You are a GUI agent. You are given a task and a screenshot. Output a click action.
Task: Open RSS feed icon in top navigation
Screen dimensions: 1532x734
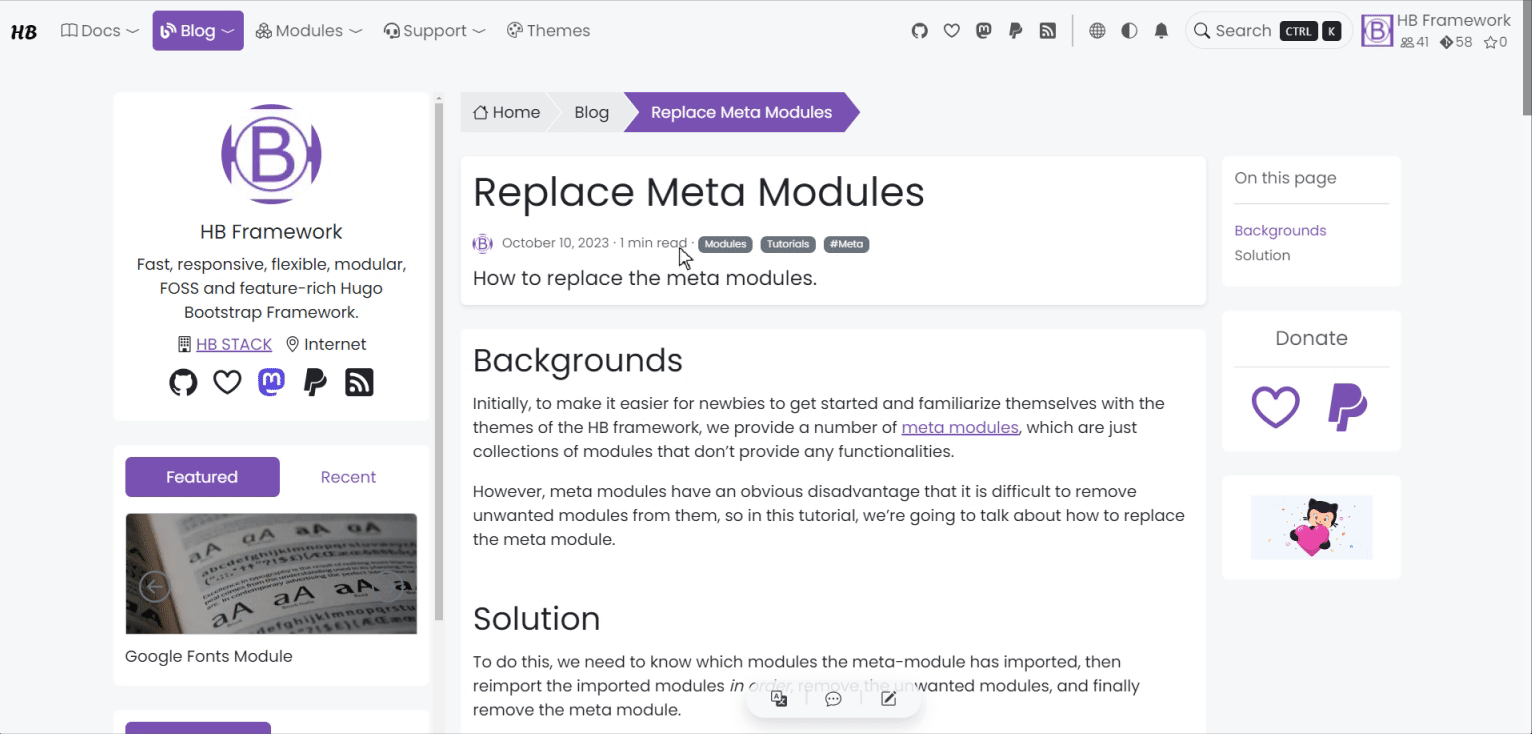pos(1048,31)
